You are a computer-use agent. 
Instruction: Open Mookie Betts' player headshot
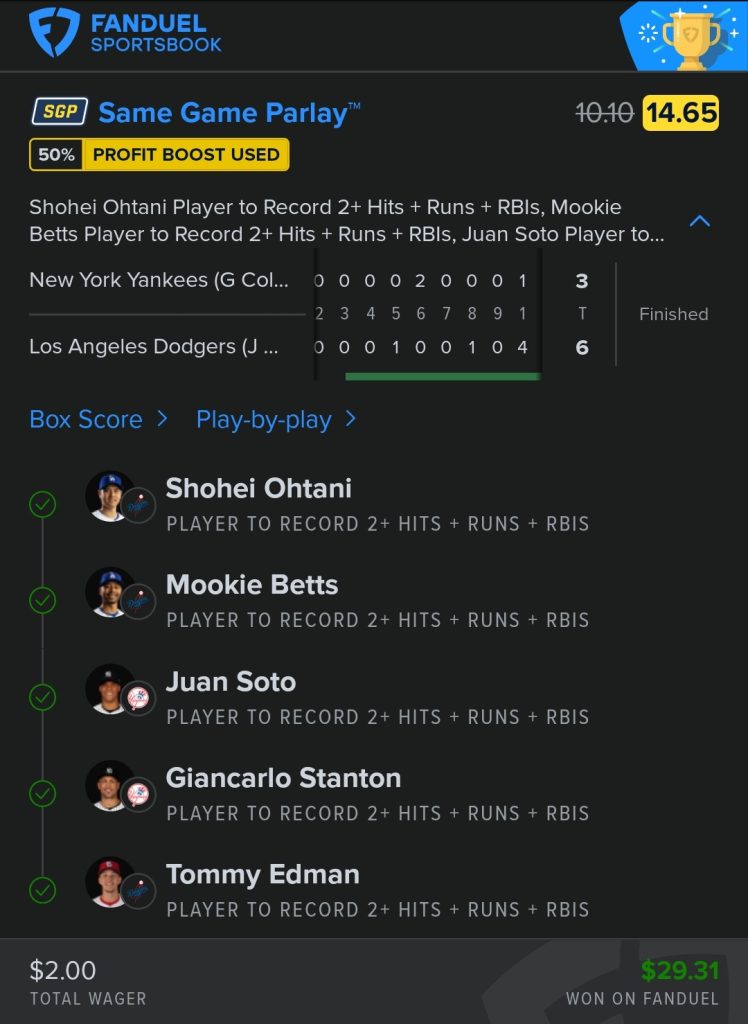point(109,592)
